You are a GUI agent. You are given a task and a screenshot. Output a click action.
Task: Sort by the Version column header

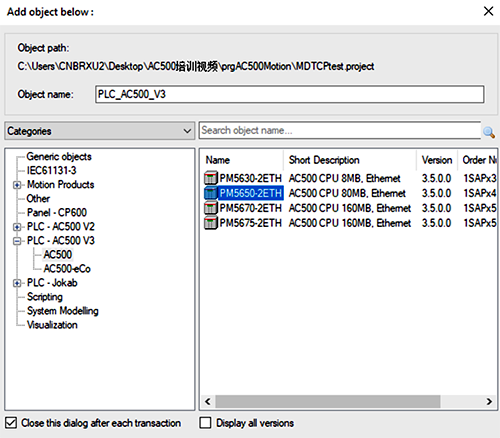tap(437, 160)
